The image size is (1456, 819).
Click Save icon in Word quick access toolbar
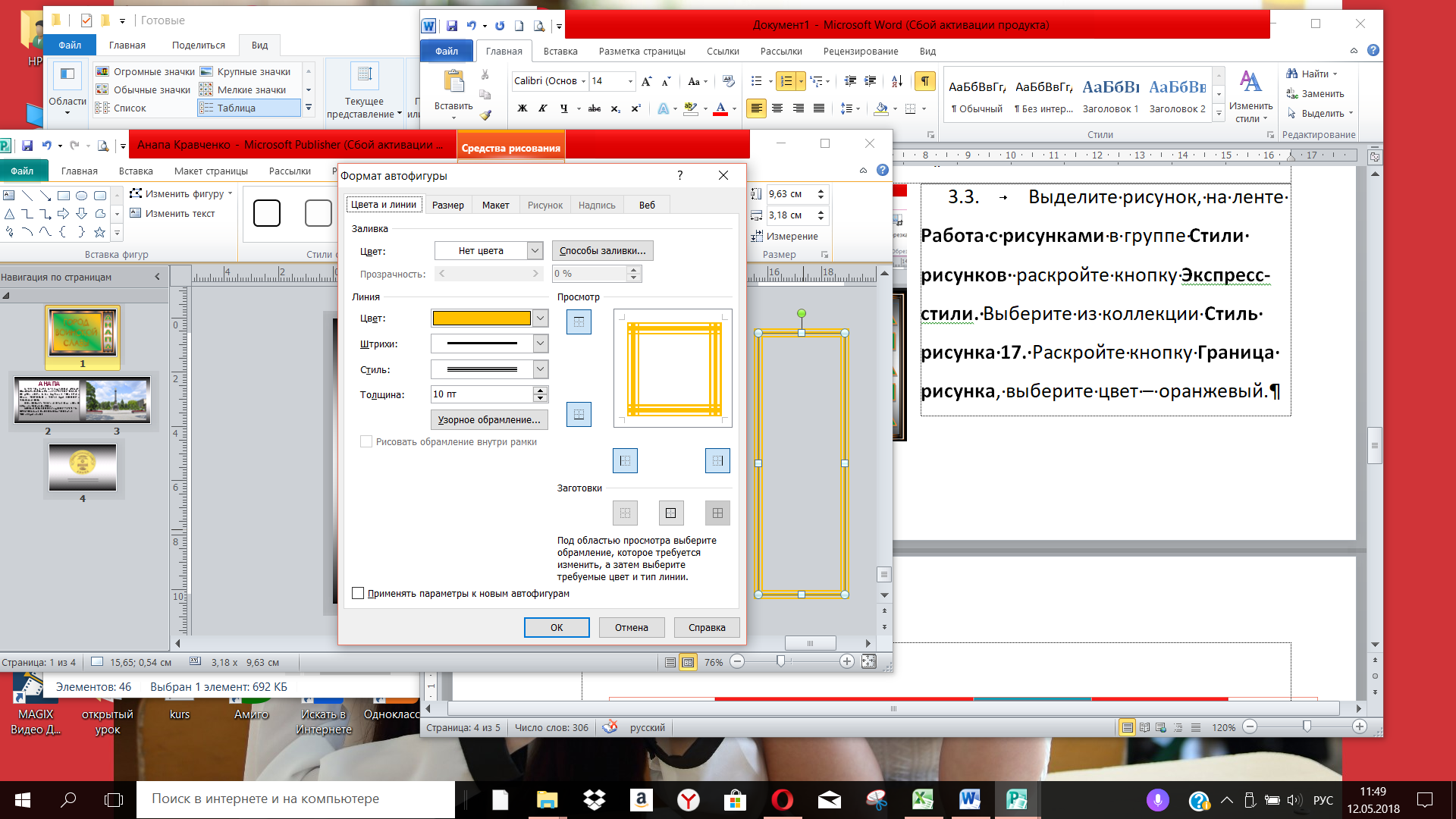click(x=452, y=26)
